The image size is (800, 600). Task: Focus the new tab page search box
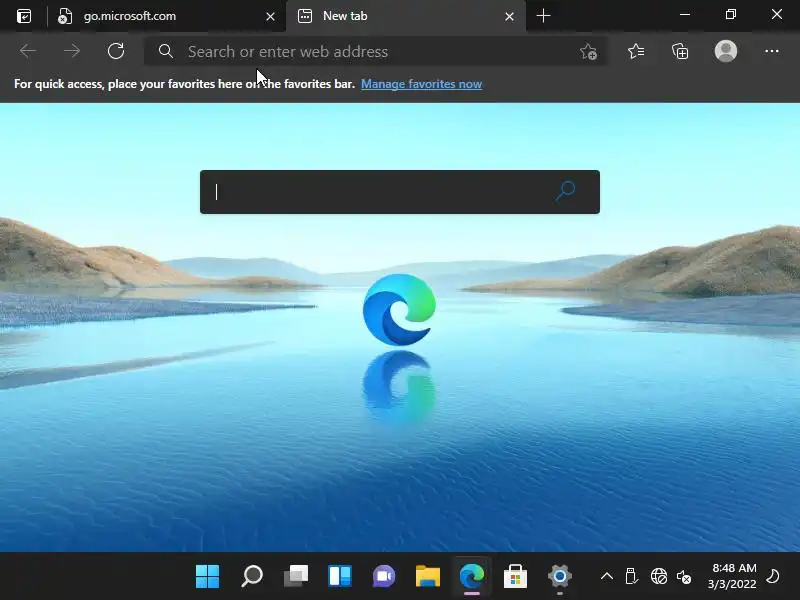tap(400, 192)
